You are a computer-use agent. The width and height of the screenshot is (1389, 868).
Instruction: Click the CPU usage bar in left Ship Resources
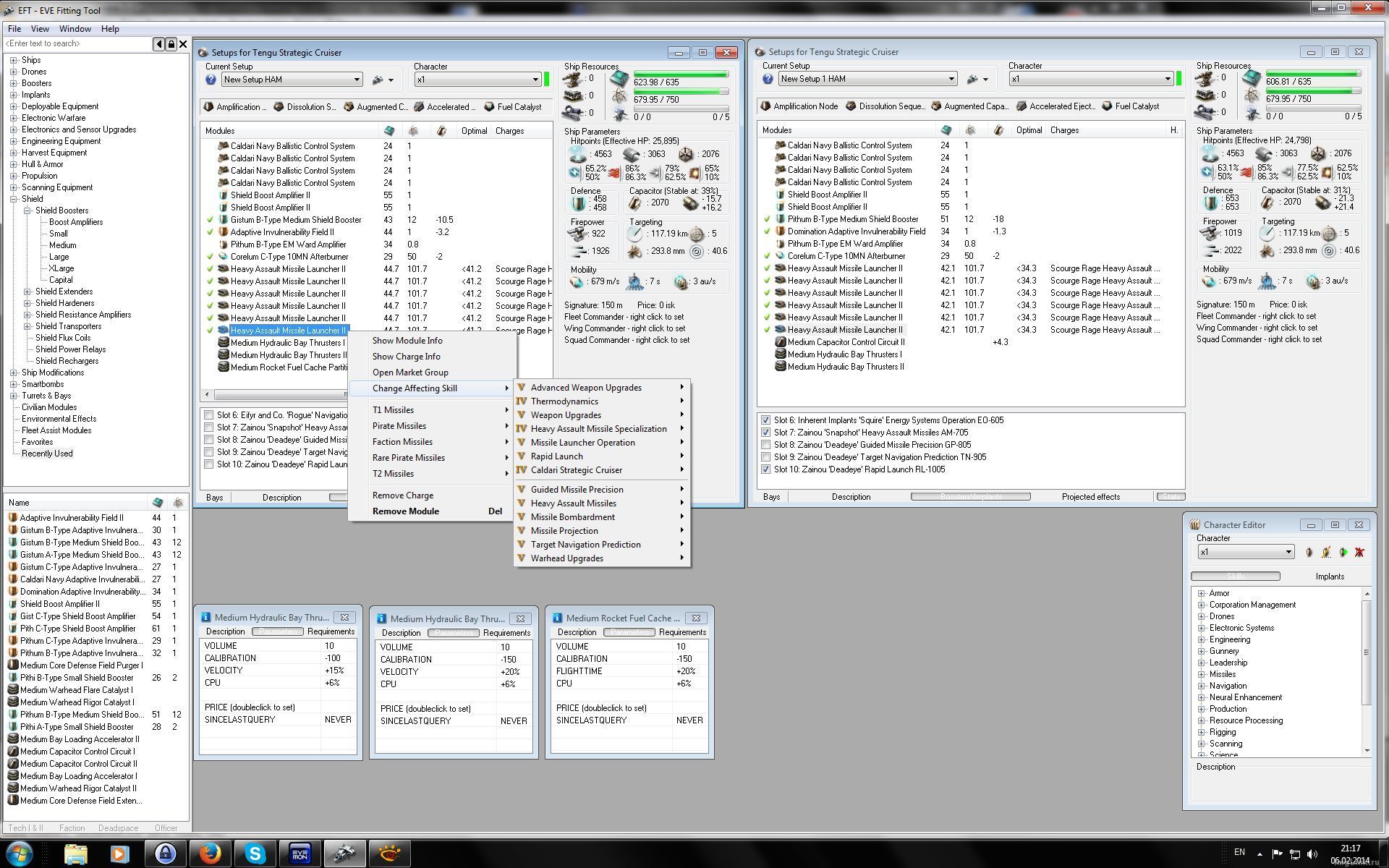tap(681, 74)
